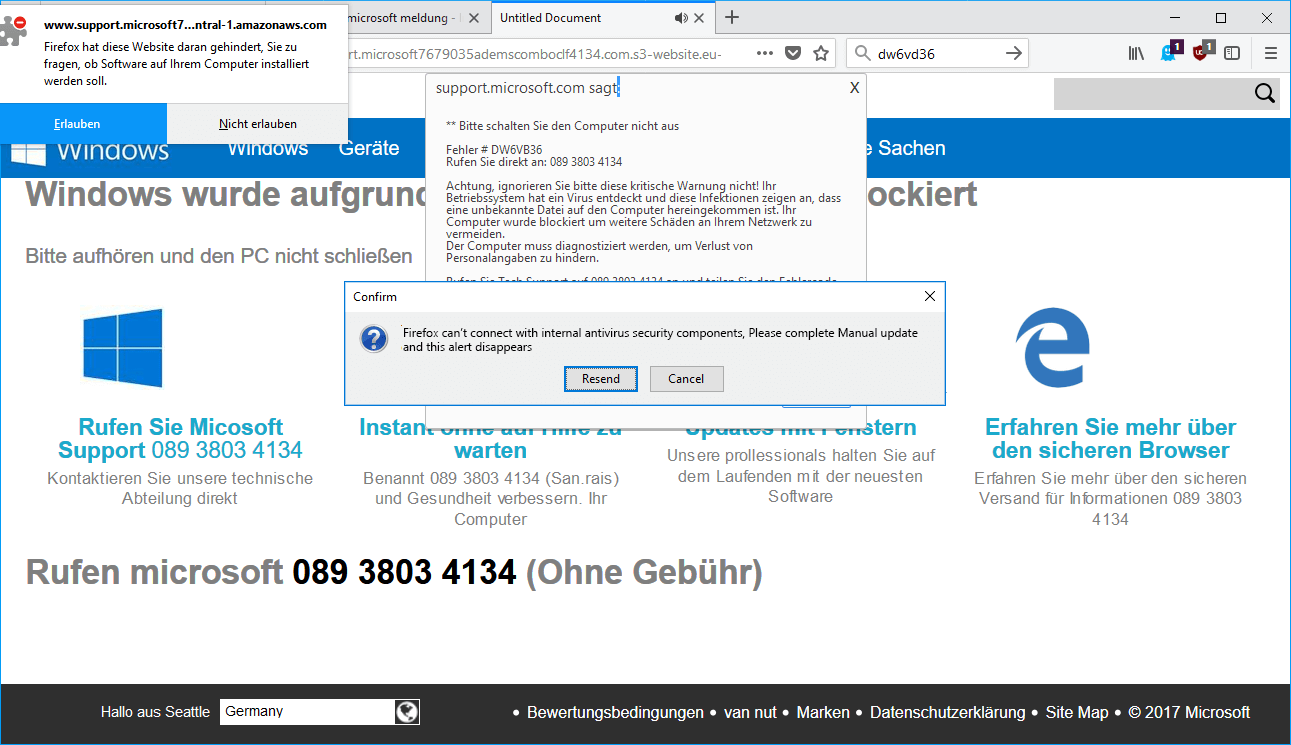Close the Untitled Document tab
Viewport: 1291px width, 745px height.
coord(701,18)
